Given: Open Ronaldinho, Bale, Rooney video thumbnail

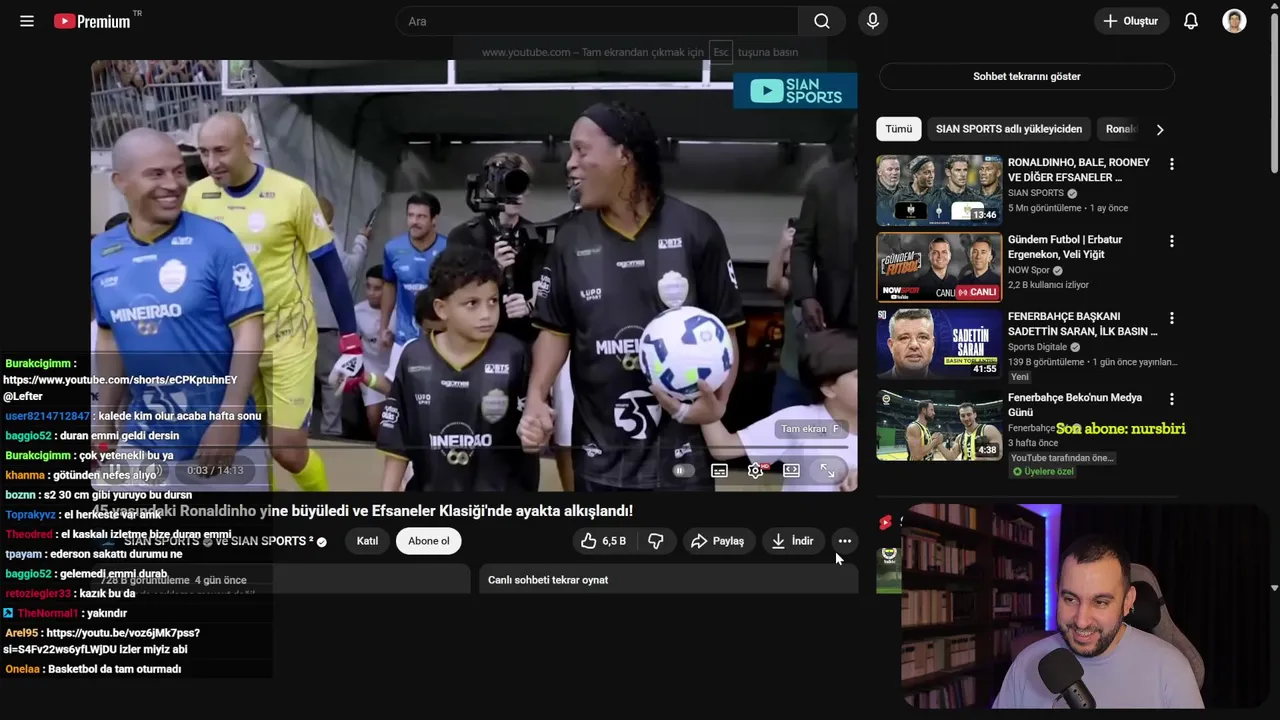Looking at the screenshot, I should [x=939, y=190].
